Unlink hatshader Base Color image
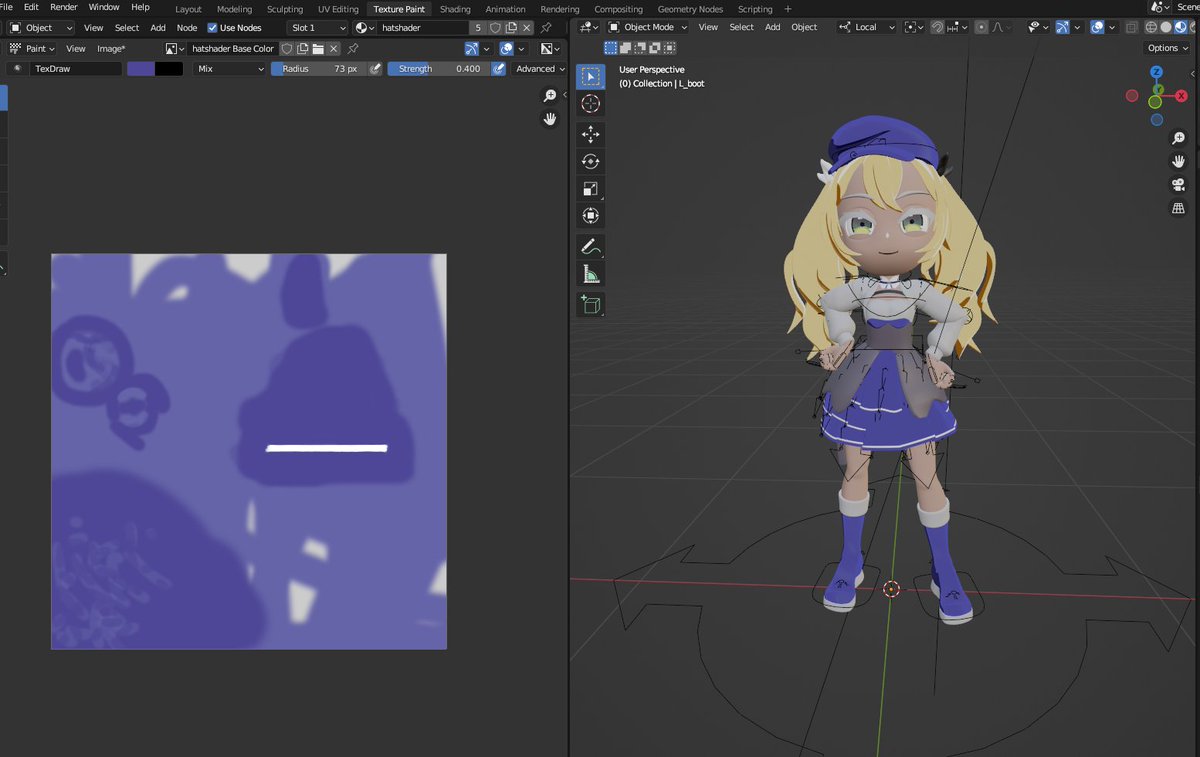1200x757 pixels. (x=334, y=48)
